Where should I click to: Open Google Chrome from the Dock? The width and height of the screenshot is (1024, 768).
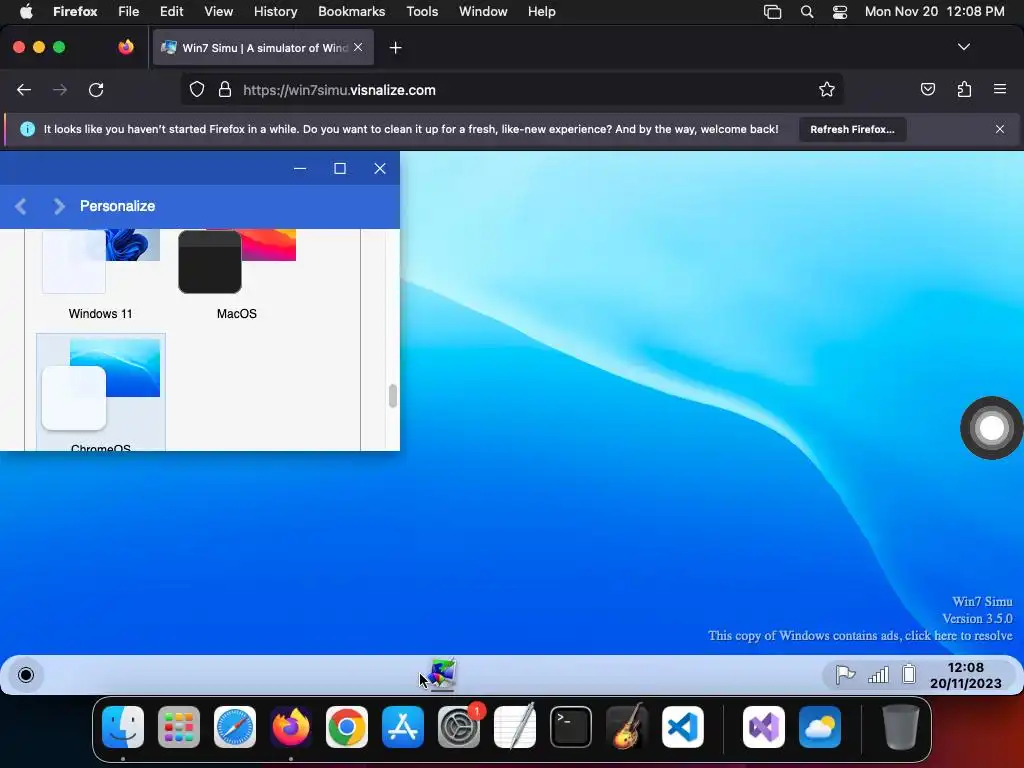tap(347, 727)
